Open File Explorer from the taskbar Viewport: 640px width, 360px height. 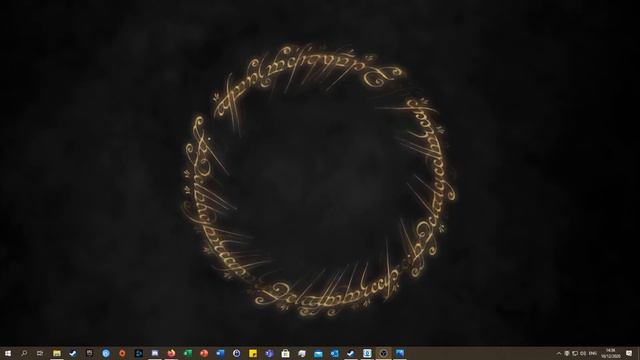tap(57, 353)
